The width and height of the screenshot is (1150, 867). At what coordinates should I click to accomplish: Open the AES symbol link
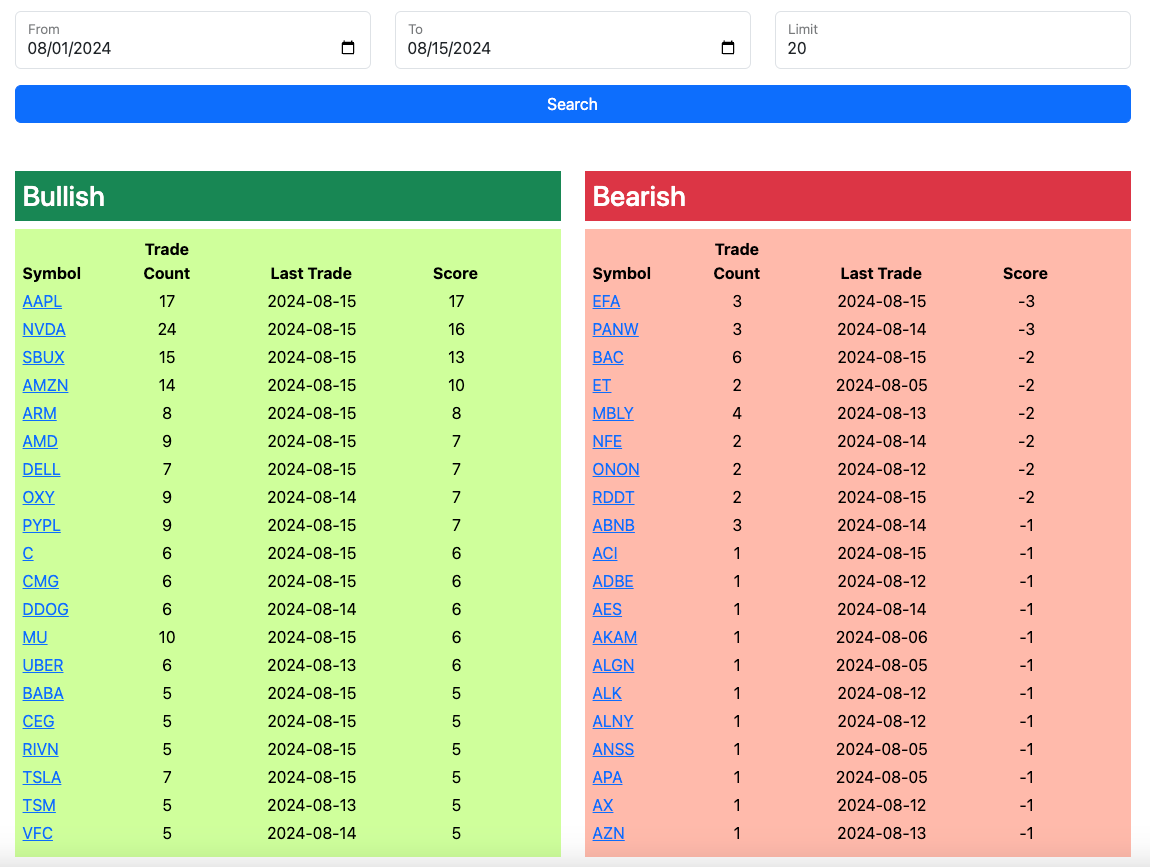coord(607,610)
